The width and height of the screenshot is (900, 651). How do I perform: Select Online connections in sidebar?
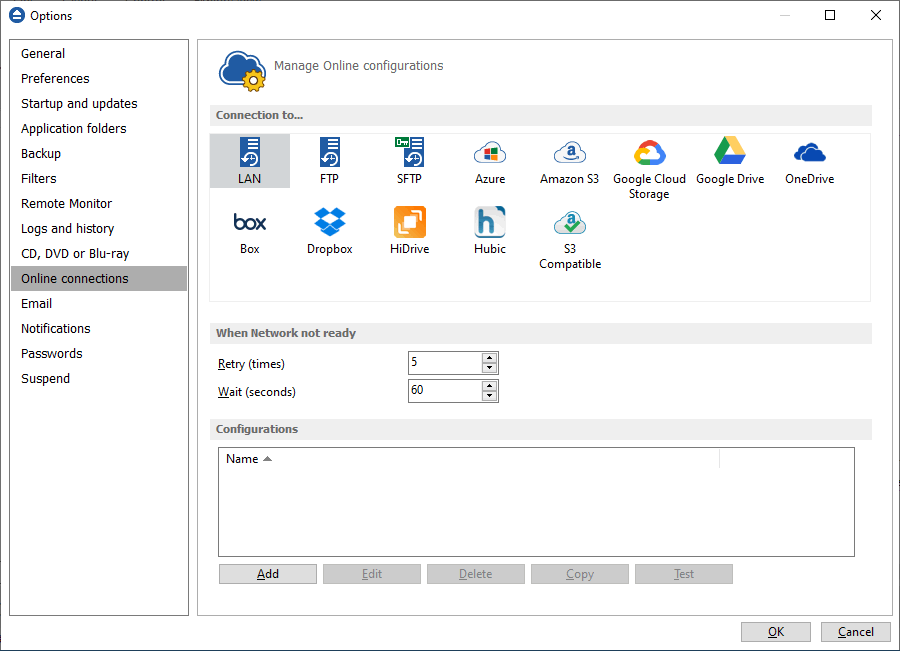[99, 278]
